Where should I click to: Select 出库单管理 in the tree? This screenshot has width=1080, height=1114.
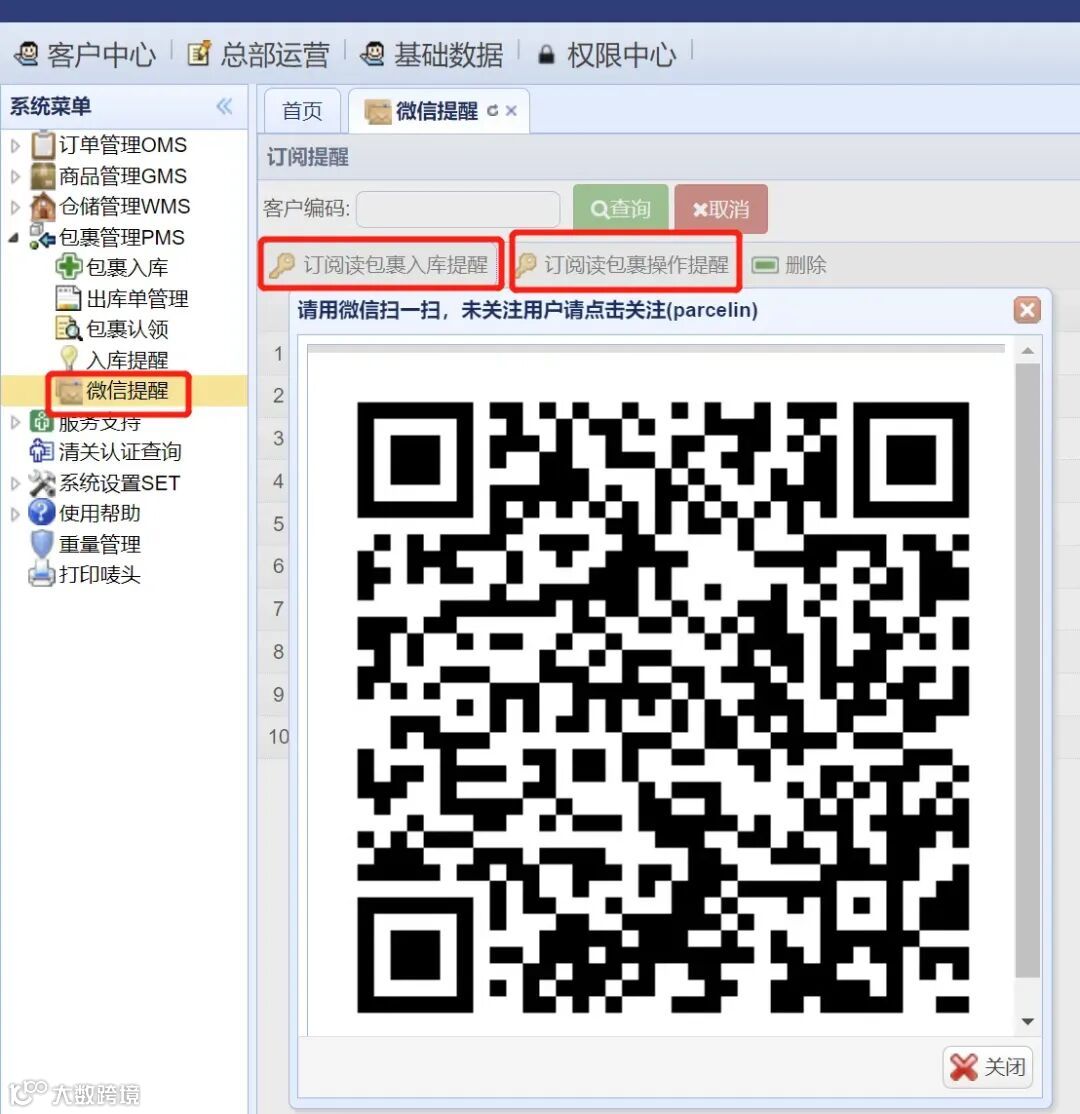[137, 298]
